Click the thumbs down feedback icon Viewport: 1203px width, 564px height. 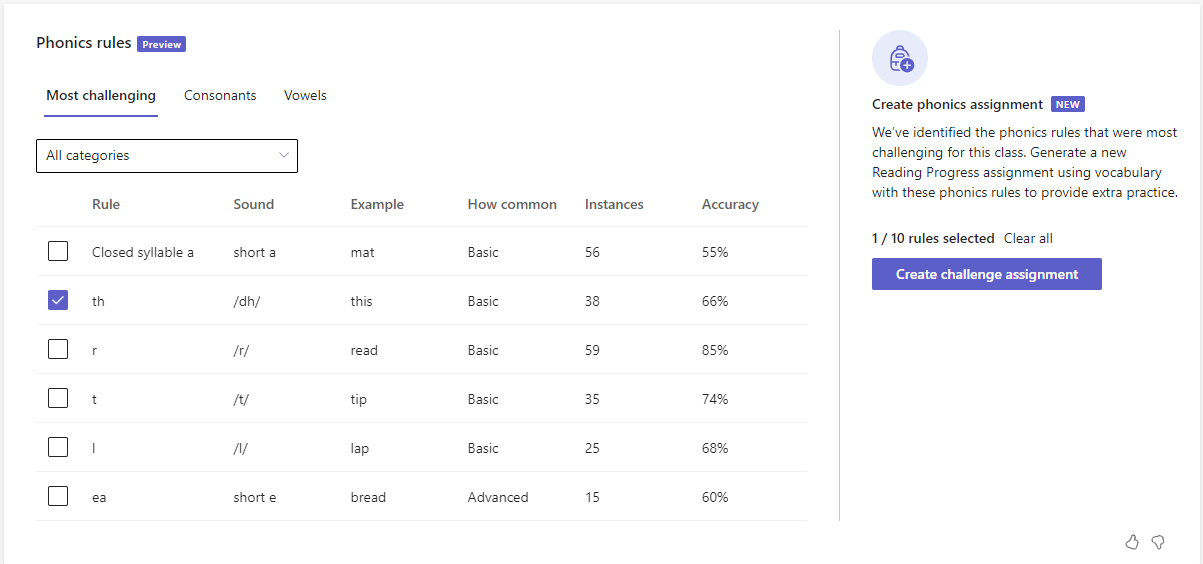pyautogui.click(x=1158, y=542)
